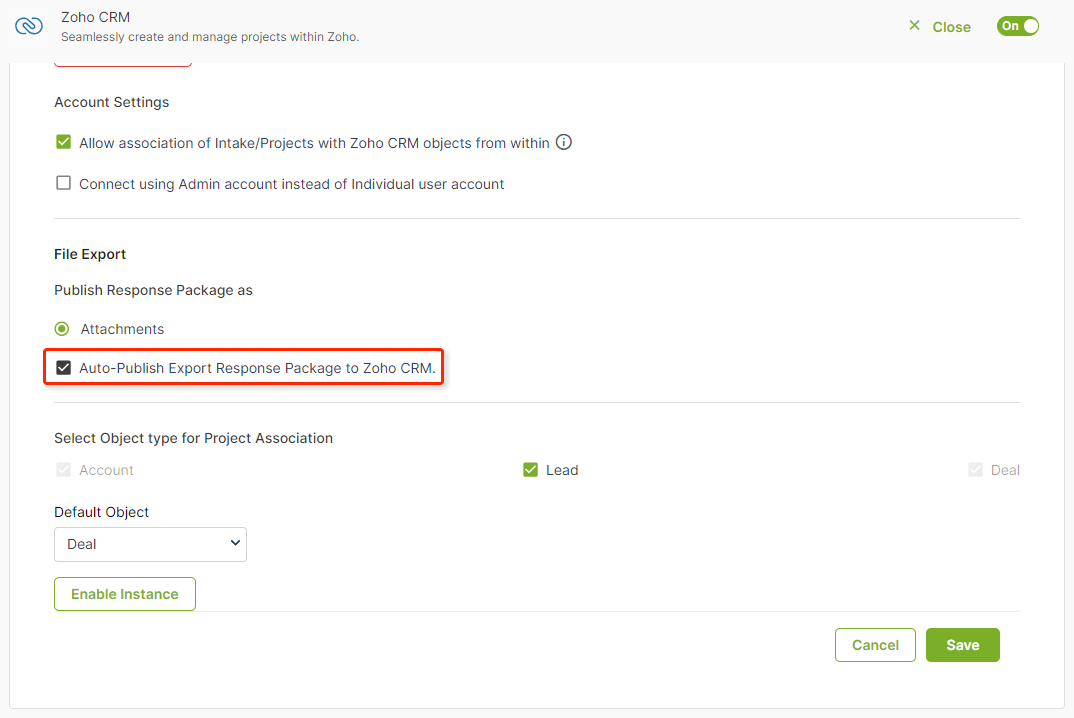
Task: Click the Cancel button
Action: [875, 645]
